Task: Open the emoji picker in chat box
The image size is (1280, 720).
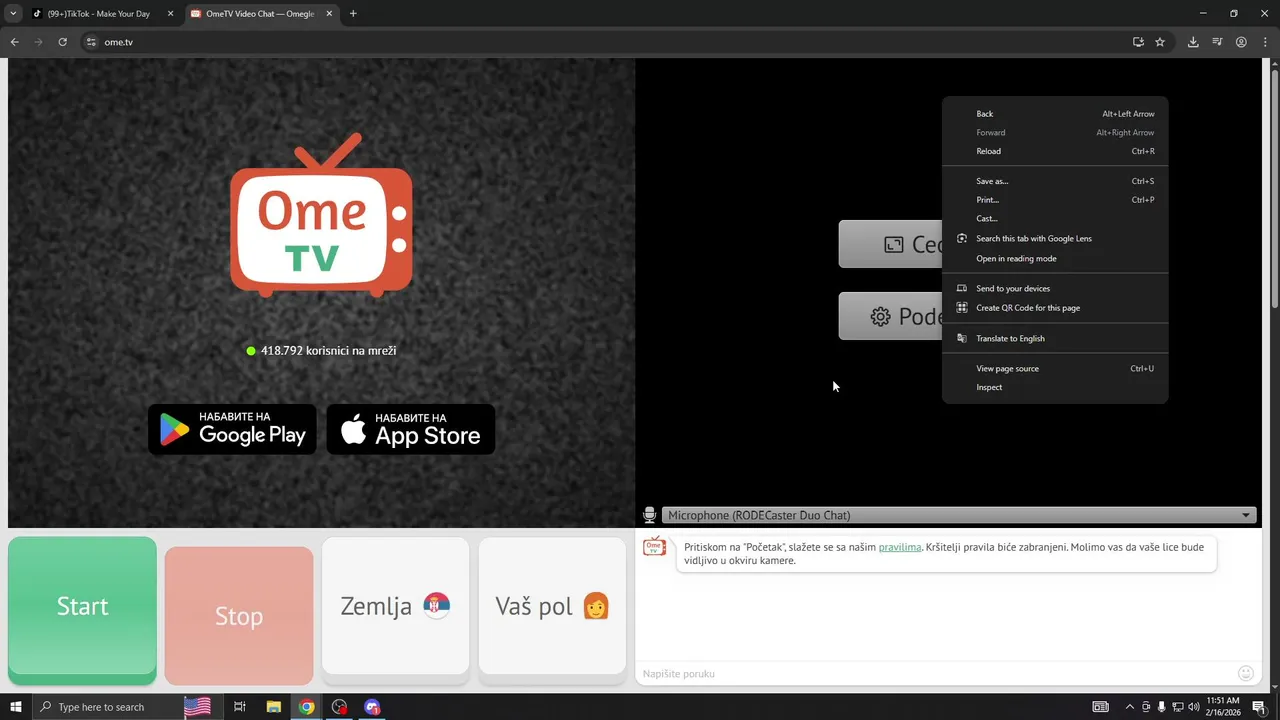Action: click(x=1246, y=673)
